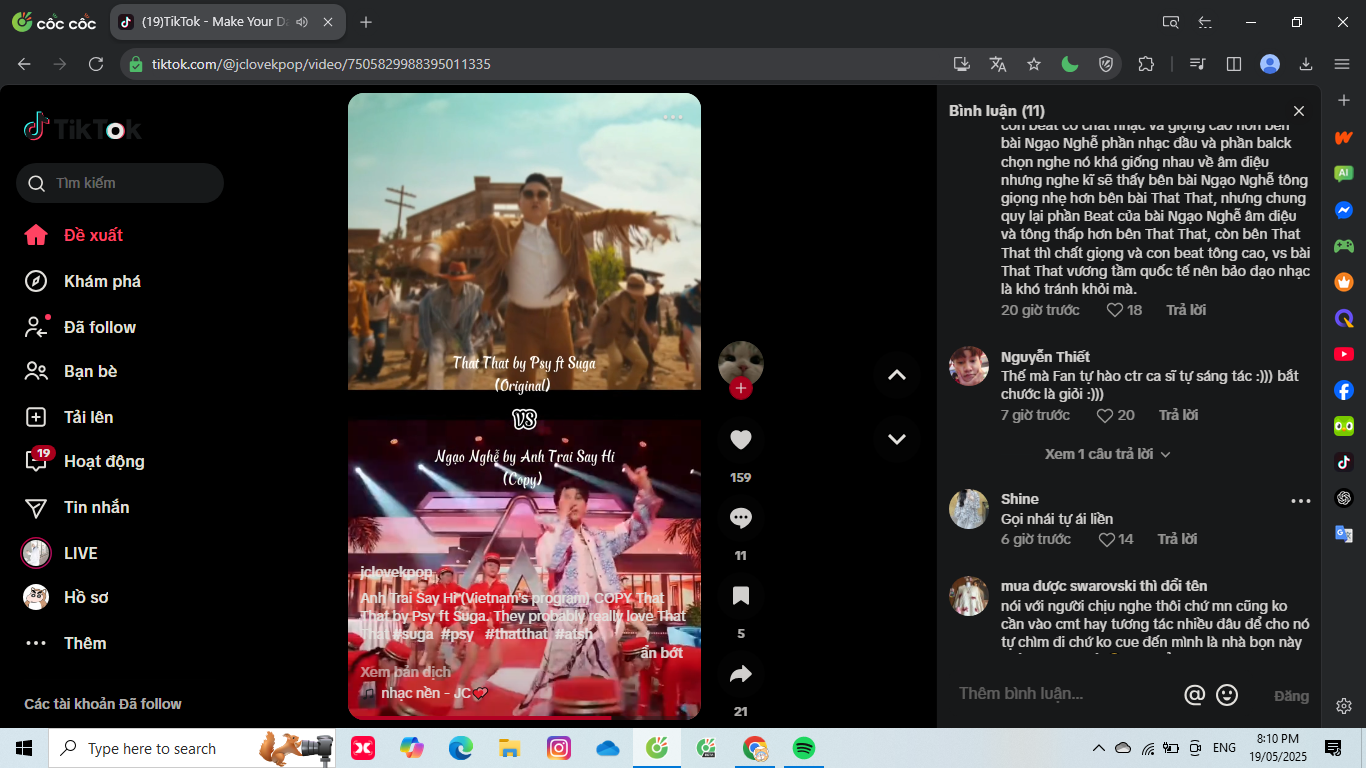This screenshot has height=768, width=1366.
Task: Close the Bình luận comments panel
Action: coord(1298,111)
